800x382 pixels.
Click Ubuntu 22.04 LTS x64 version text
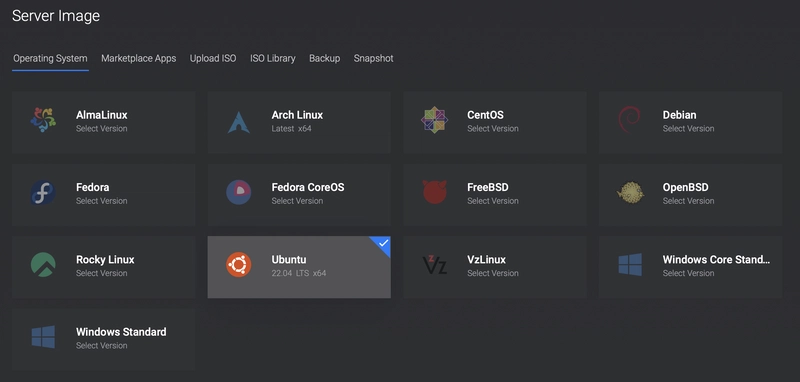[x=298, y=273]
